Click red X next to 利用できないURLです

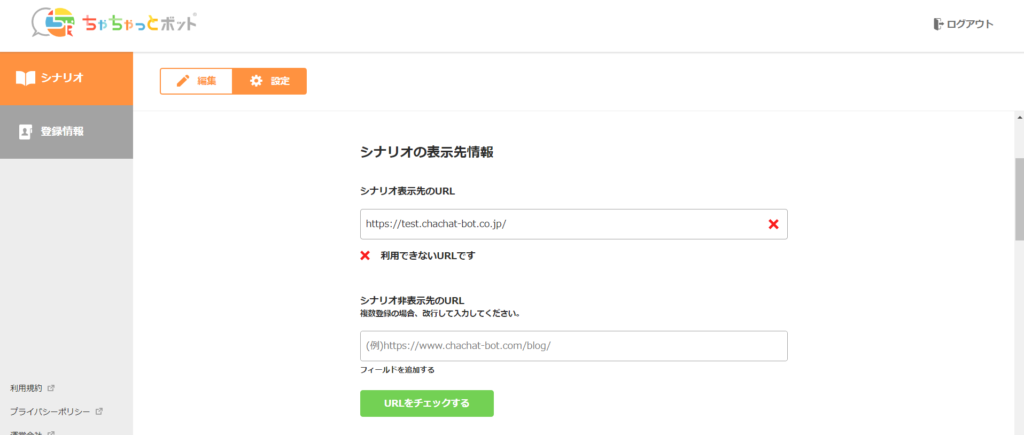click(x=365, y=255)
